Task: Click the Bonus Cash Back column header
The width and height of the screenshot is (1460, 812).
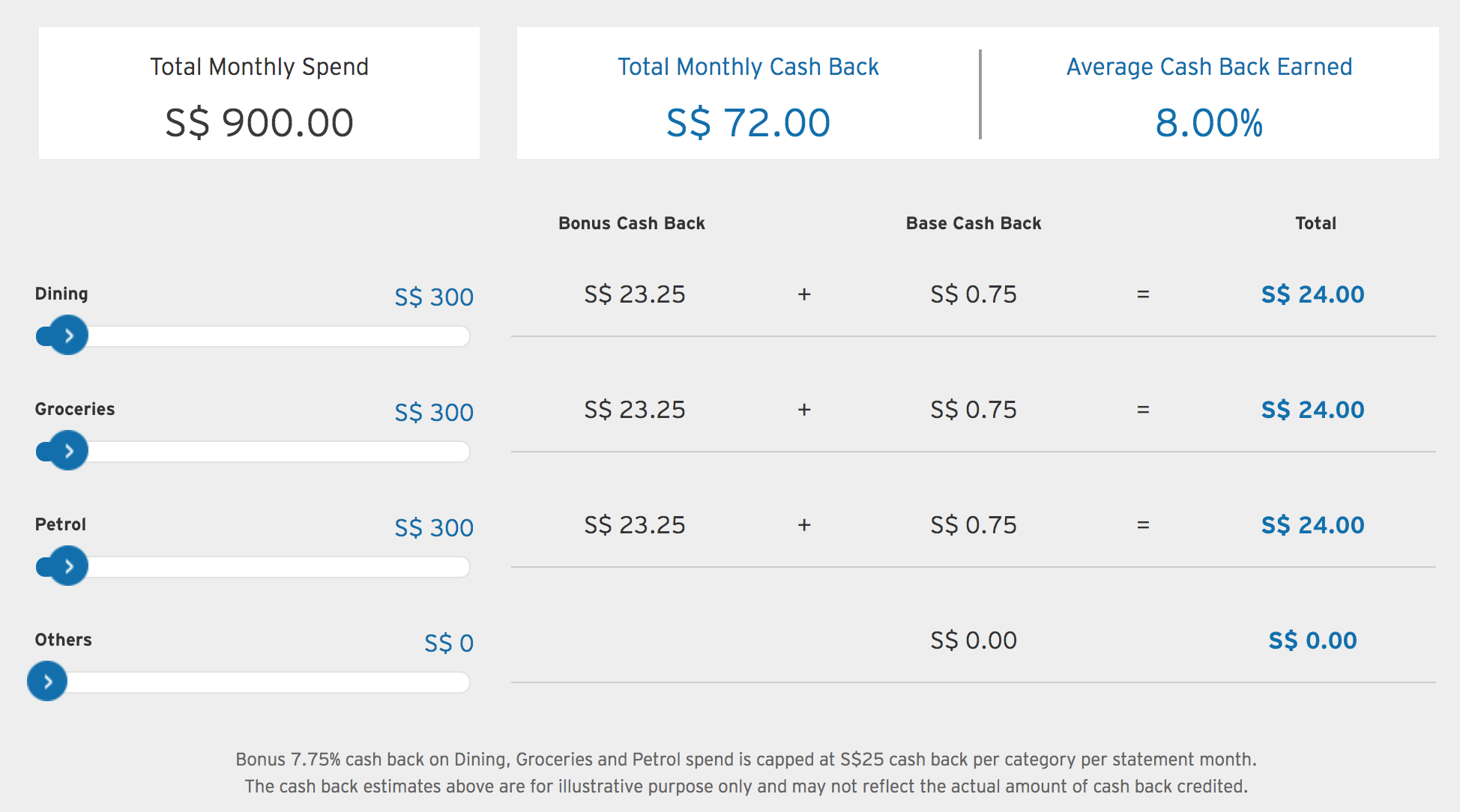Action: click(632, 223)
